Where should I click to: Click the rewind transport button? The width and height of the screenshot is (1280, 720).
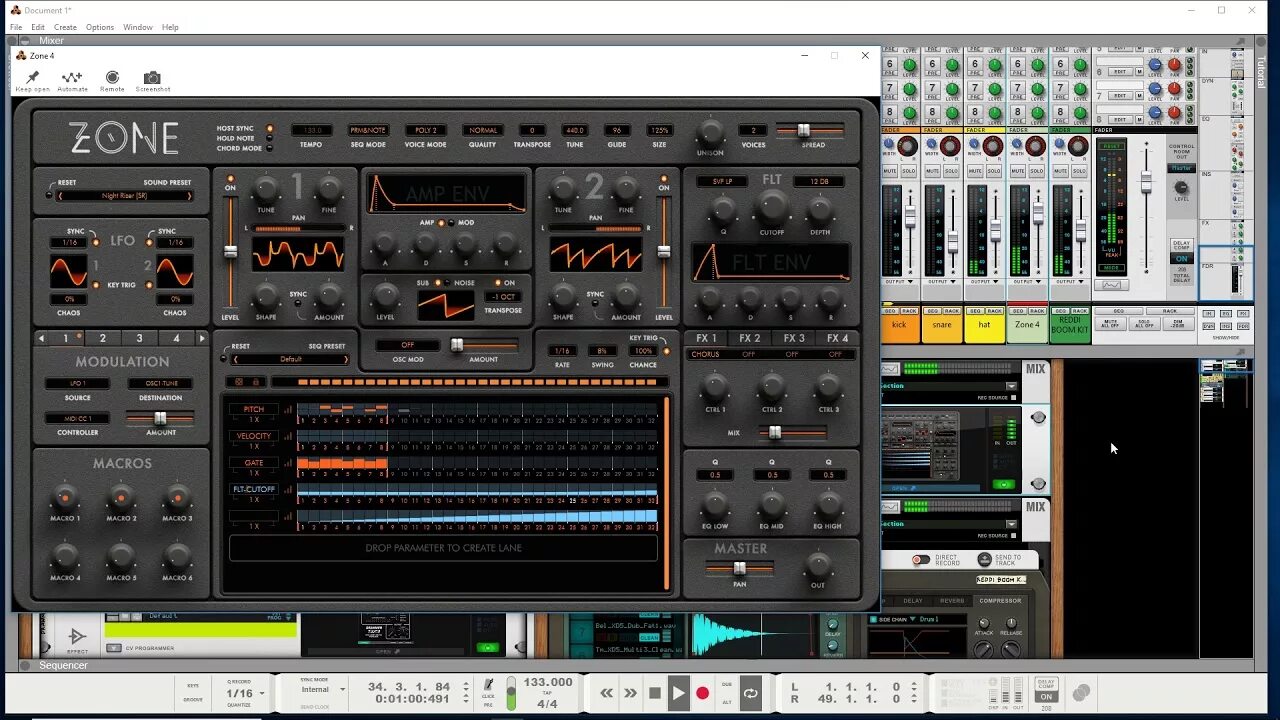pos(606,693)
